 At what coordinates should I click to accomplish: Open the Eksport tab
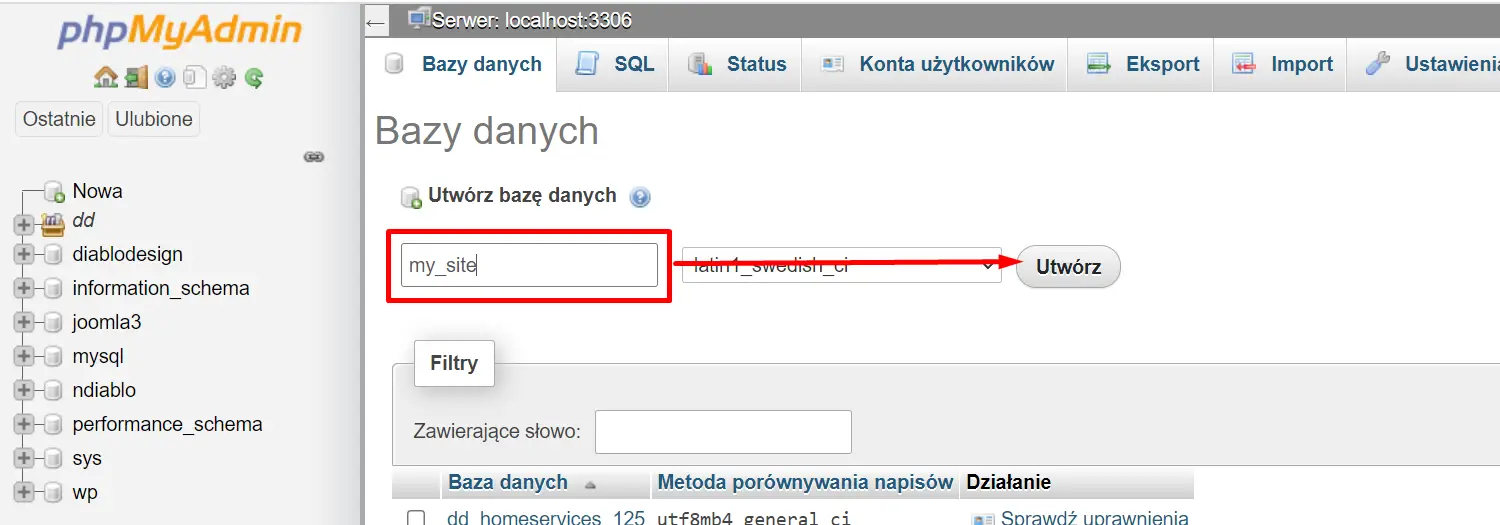pos(1142,64)
